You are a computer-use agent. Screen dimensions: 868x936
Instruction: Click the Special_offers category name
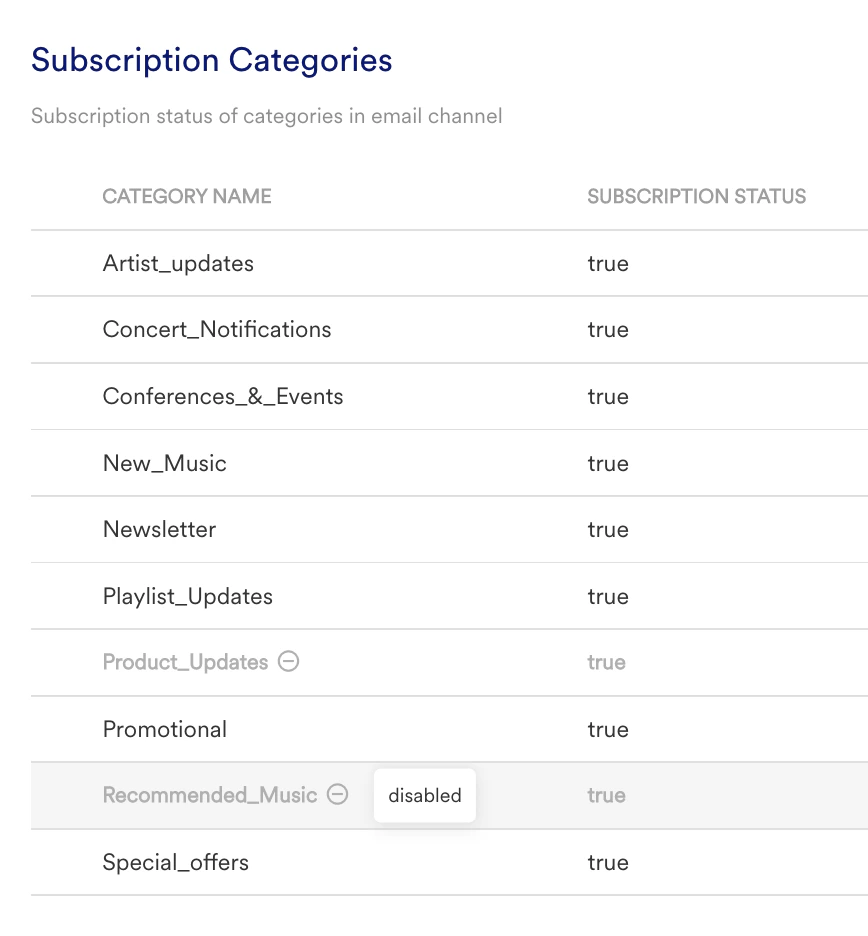coord(175,862)
